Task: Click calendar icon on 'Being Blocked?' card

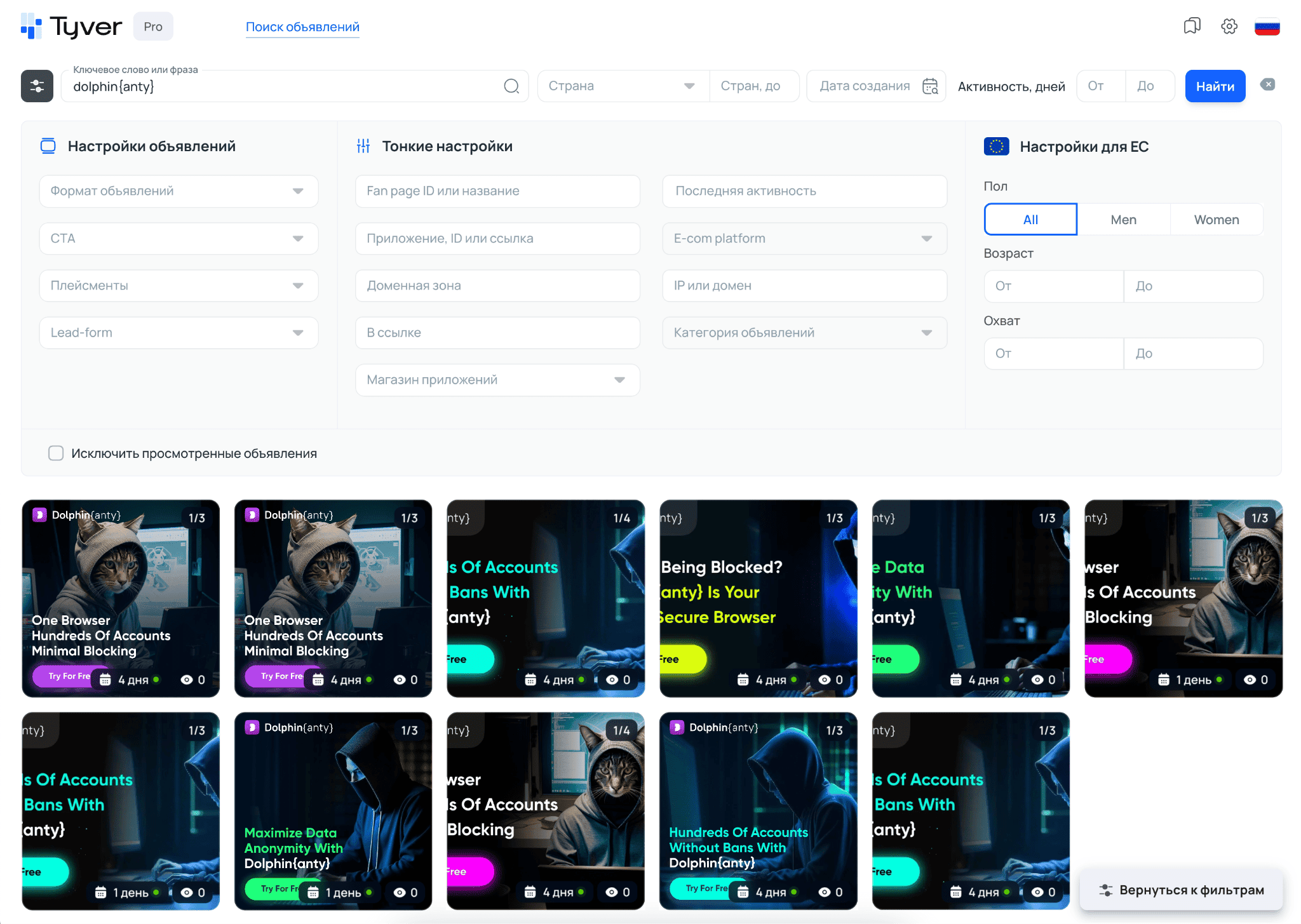Action: [x=743, y=680]
